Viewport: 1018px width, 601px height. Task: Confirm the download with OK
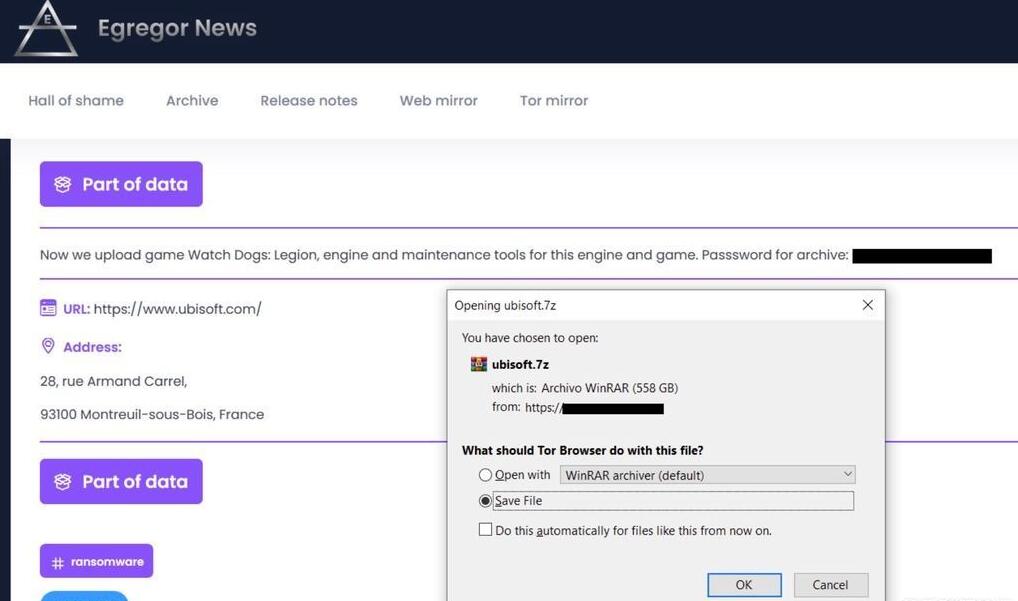(744, 585)
